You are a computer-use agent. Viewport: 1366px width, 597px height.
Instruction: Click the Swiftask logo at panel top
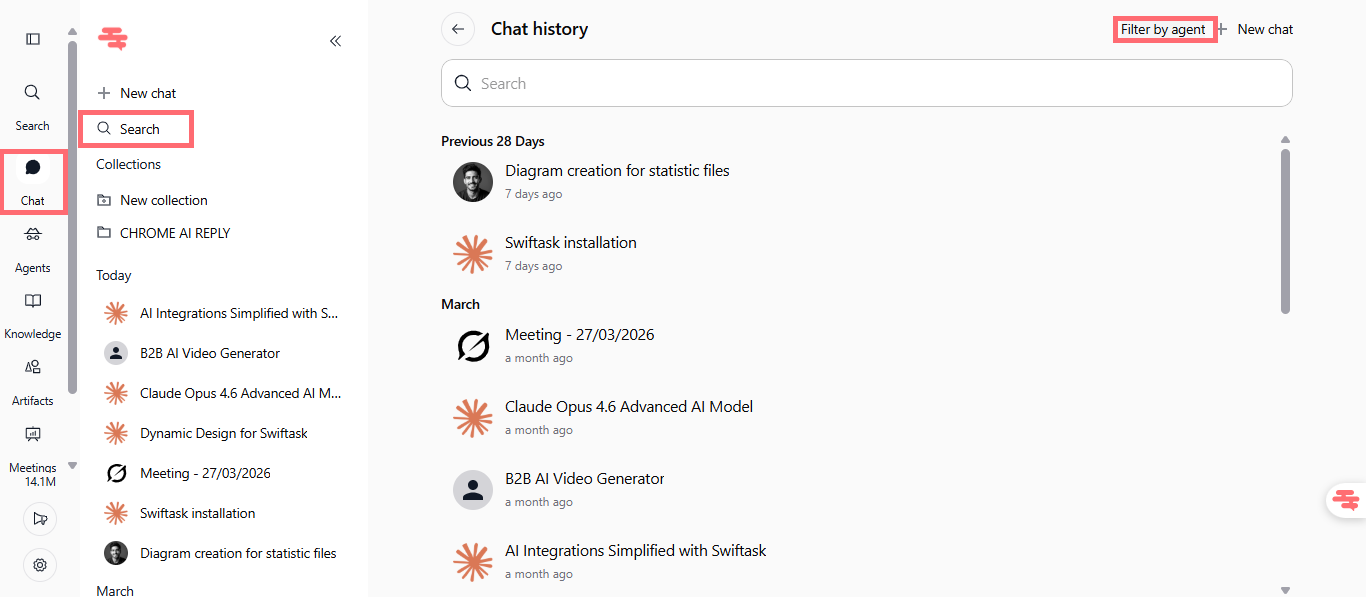coord(113,39)
